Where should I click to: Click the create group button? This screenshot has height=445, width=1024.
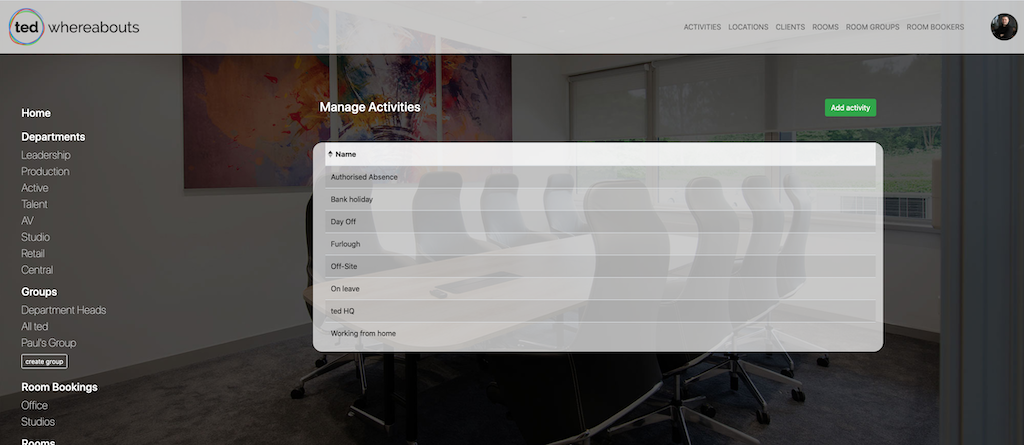[x=44, y=361]
